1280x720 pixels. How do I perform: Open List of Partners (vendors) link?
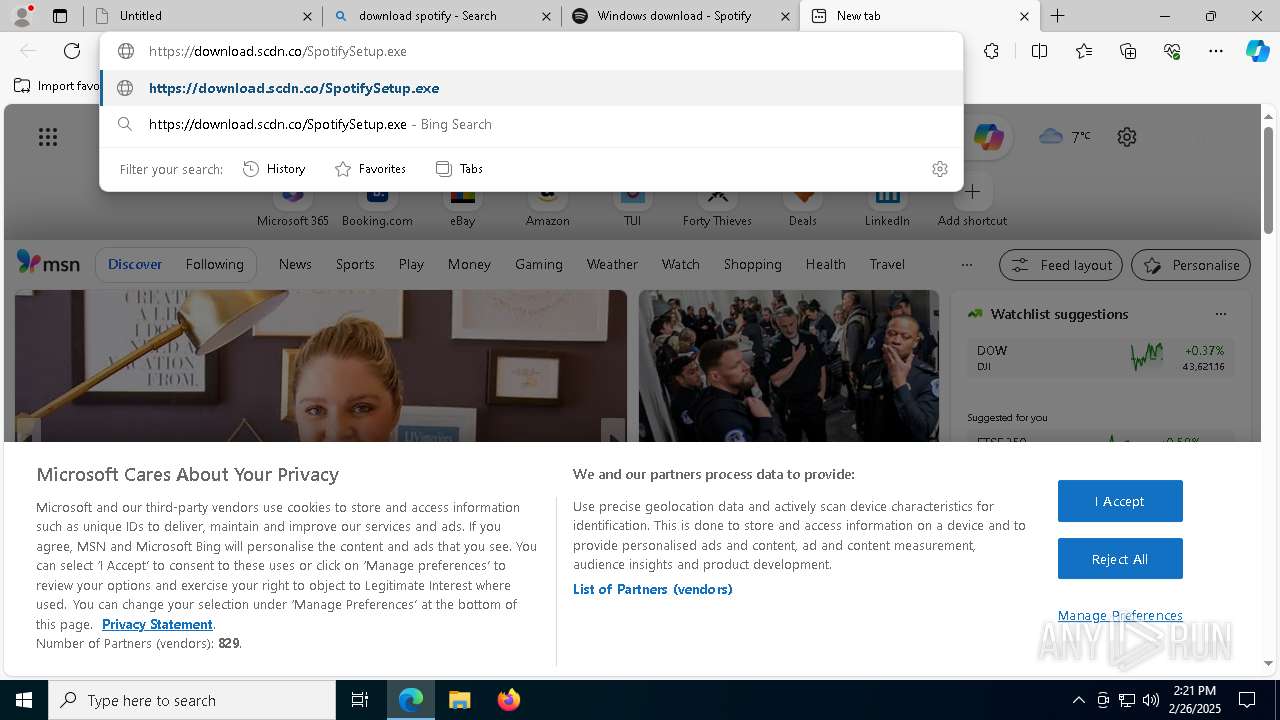coord(653,589)
